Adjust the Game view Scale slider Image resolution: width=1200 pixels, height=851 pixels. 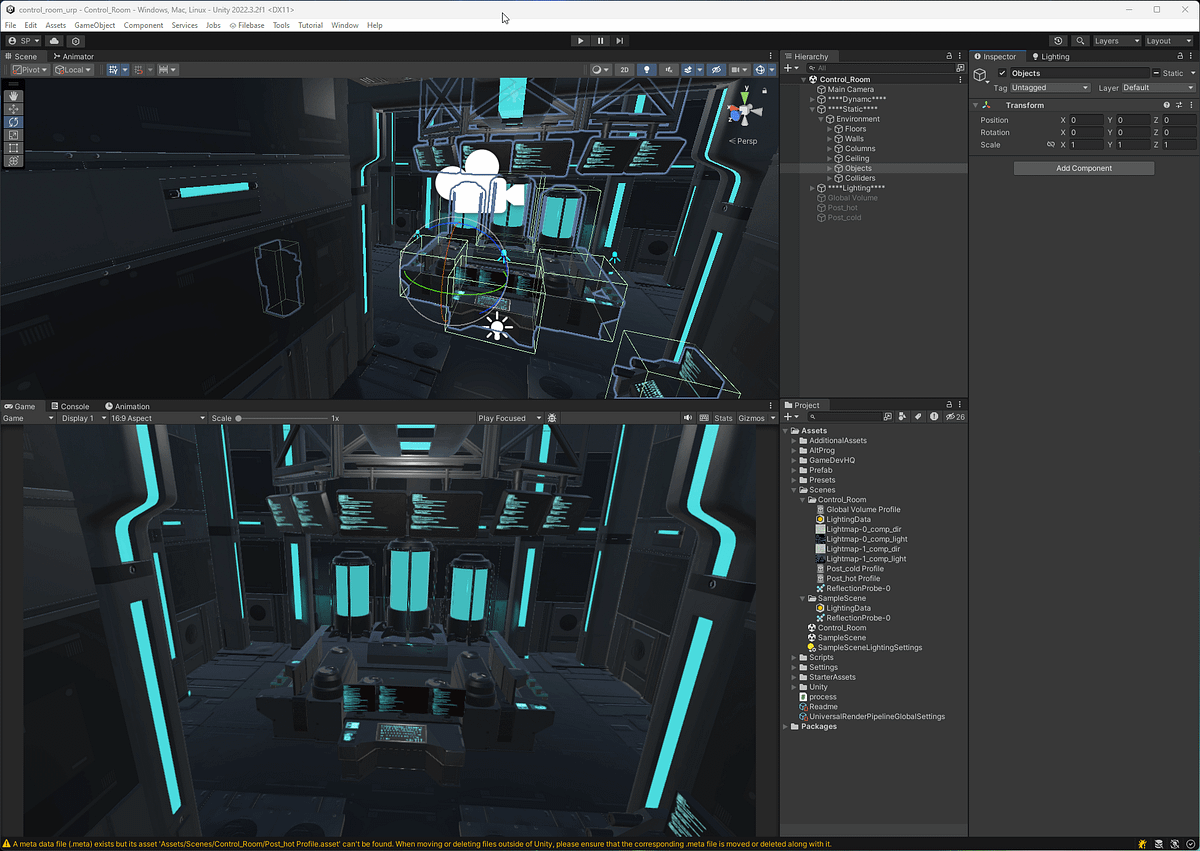click(x=284, y=418)
